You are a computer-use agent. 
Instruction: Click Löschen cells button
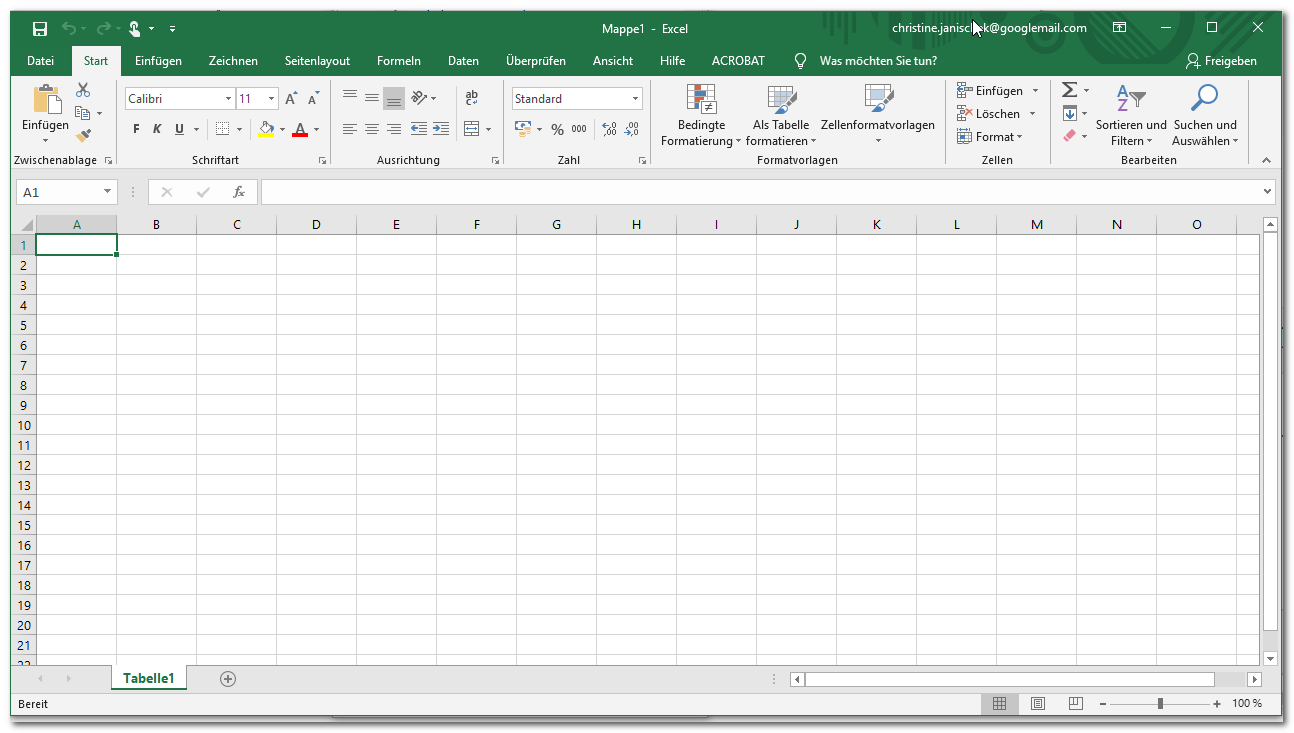[x=989, y=114]
